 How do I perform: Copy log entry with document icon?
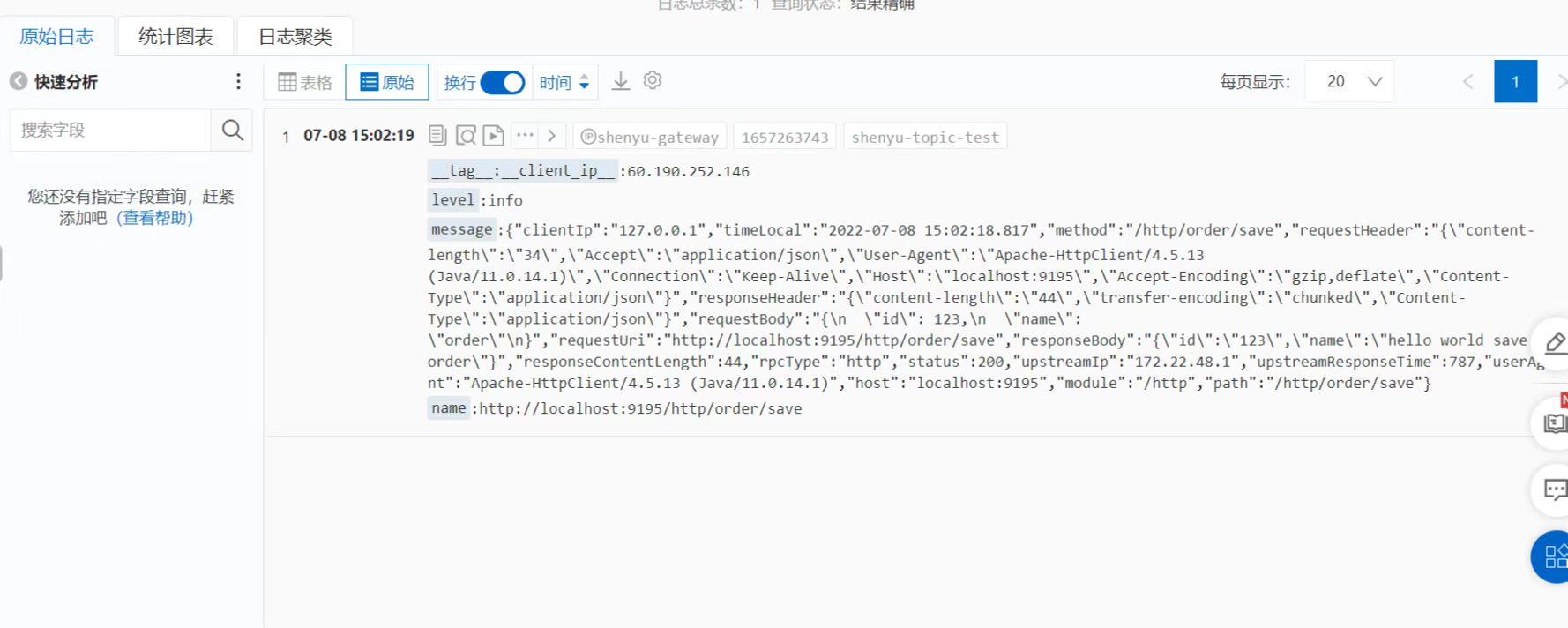click(x=437, y=136)
